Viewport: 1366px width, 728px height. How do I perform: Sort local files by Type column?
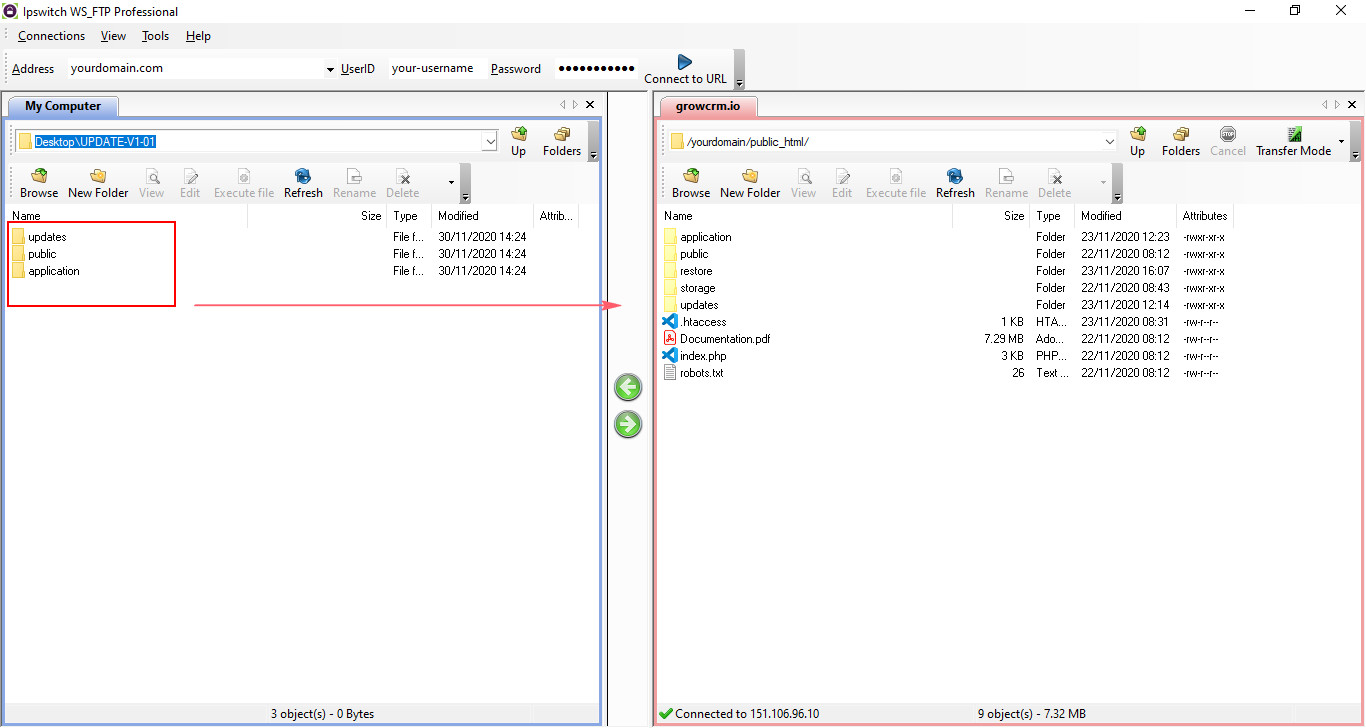[409, 216]
